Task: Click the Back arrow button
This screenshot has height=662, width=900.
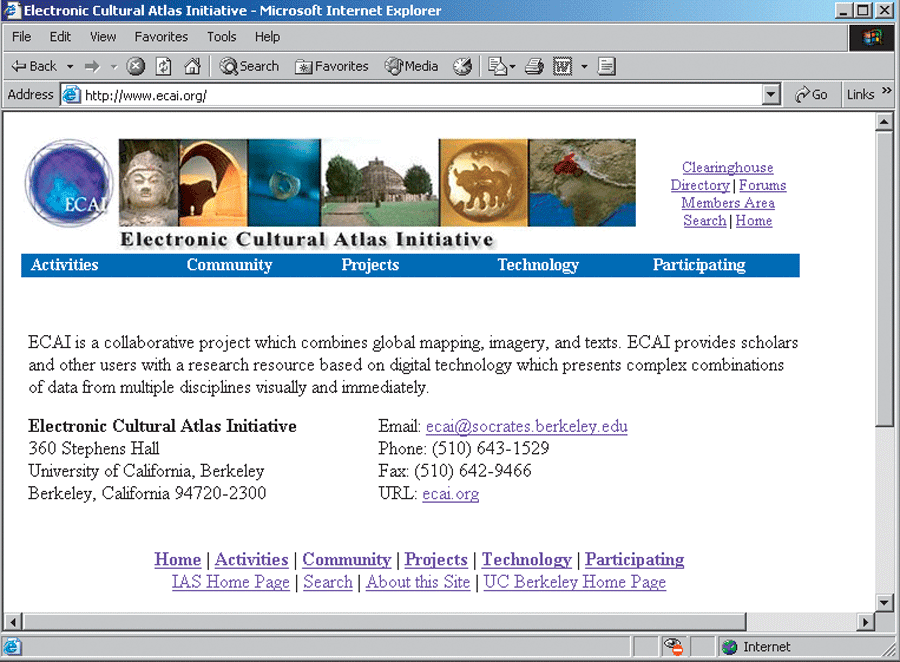Action: 33,67
